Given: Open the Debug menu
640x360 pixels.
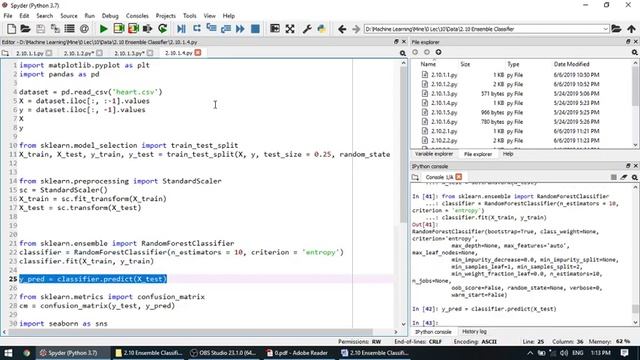Looking at the screenshot, I should pyautogui.click(x=110, y=16).
